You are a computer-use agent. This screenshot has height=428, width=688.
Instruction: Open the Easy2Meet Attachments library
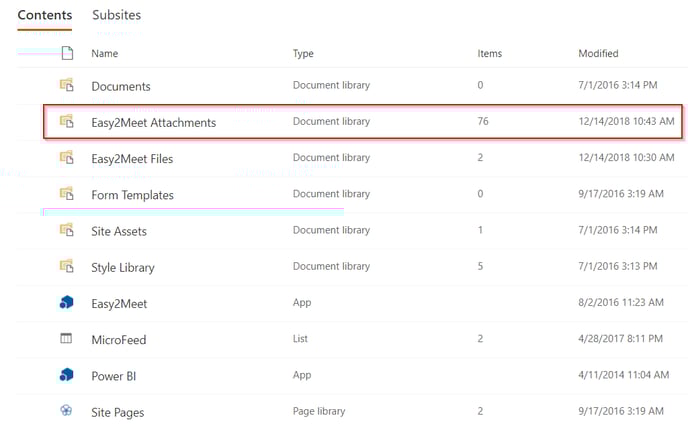pyautogui.click(x=154, y=122)
